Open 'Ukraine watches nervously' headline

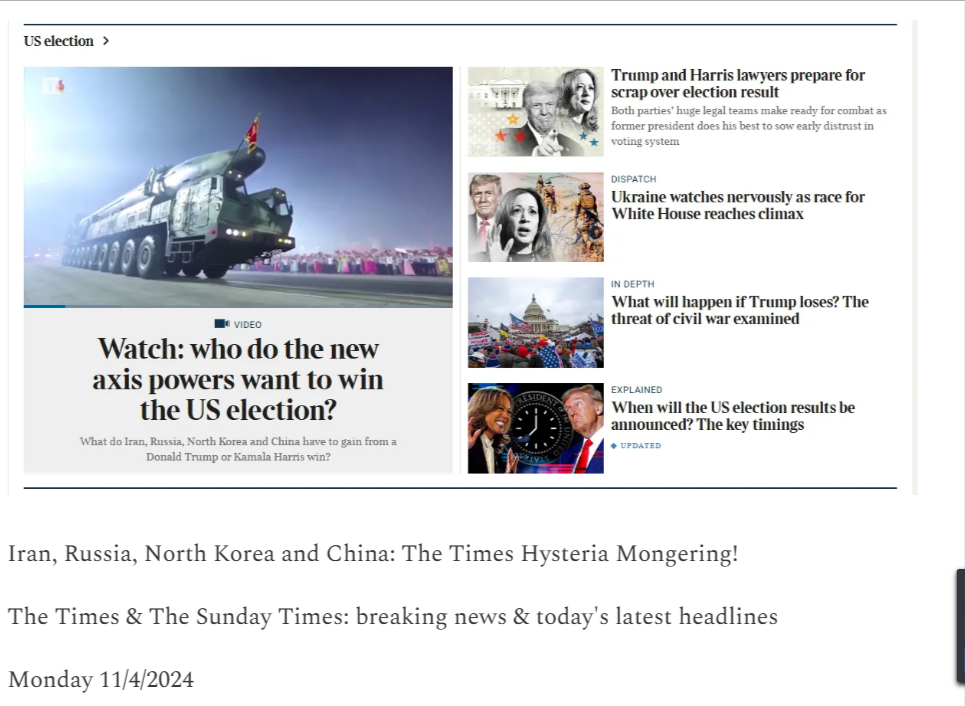pos(737,206)
